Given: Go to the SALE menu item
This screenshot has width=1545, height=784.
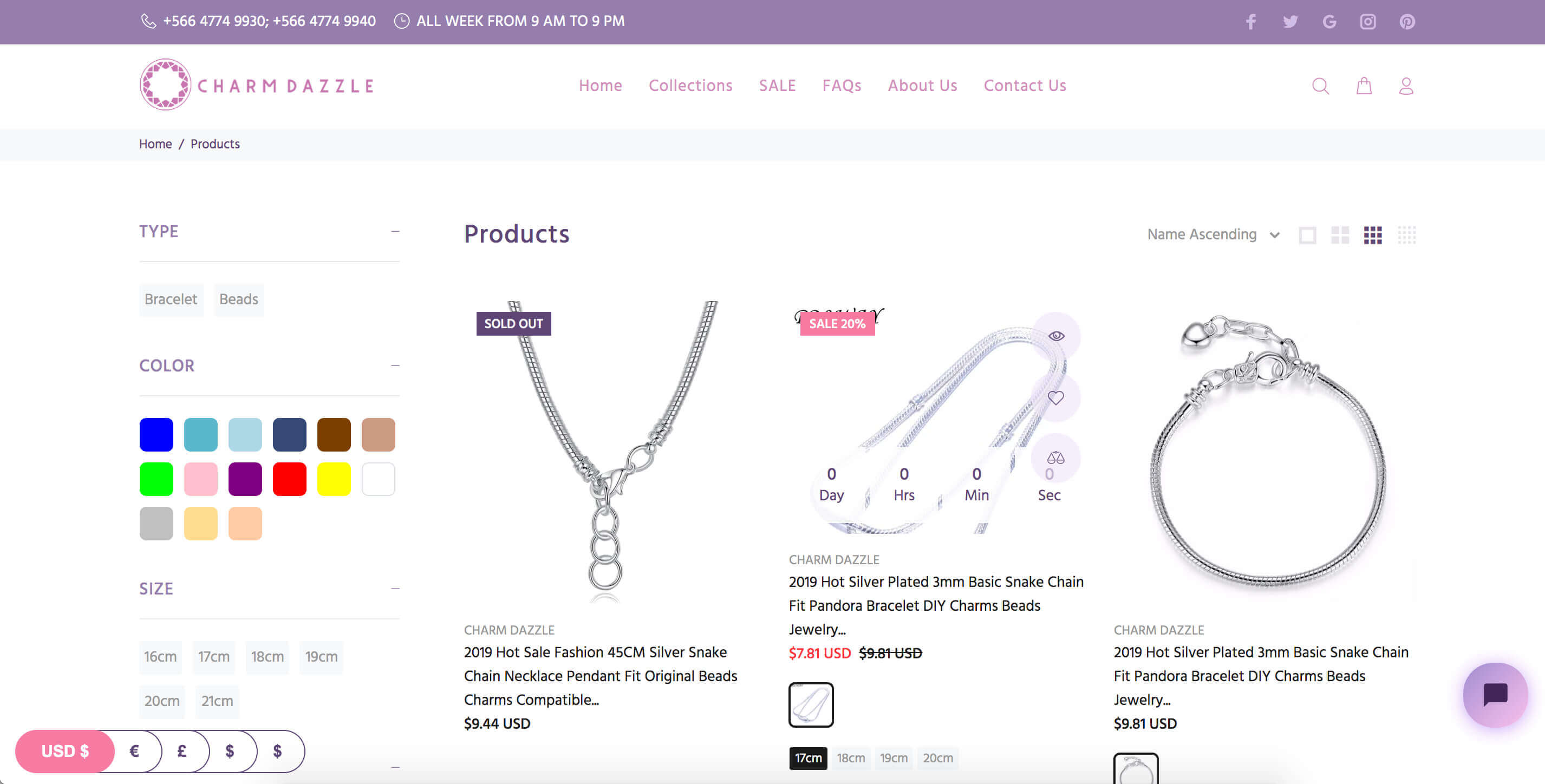Looking at the screenshot, I should [x=777, y=86].
